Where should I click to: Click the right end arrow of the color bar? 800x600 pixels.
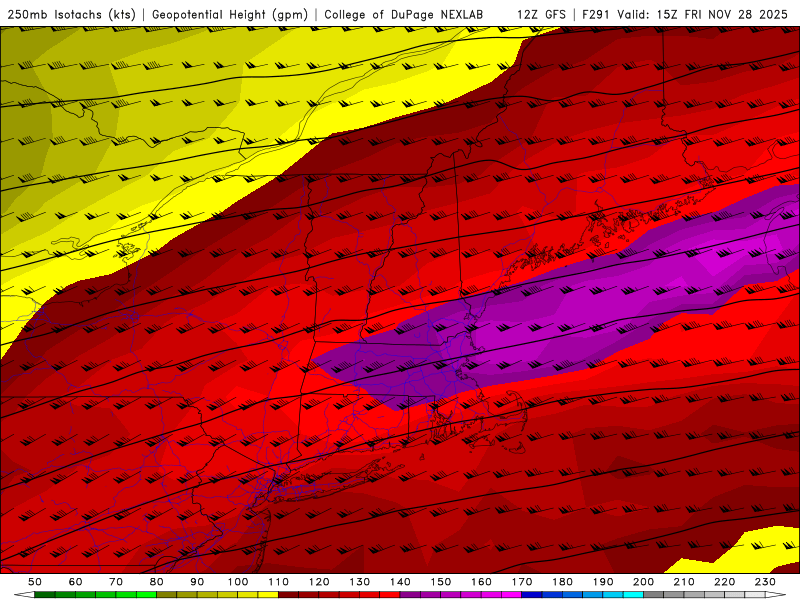tap(776, 595)
